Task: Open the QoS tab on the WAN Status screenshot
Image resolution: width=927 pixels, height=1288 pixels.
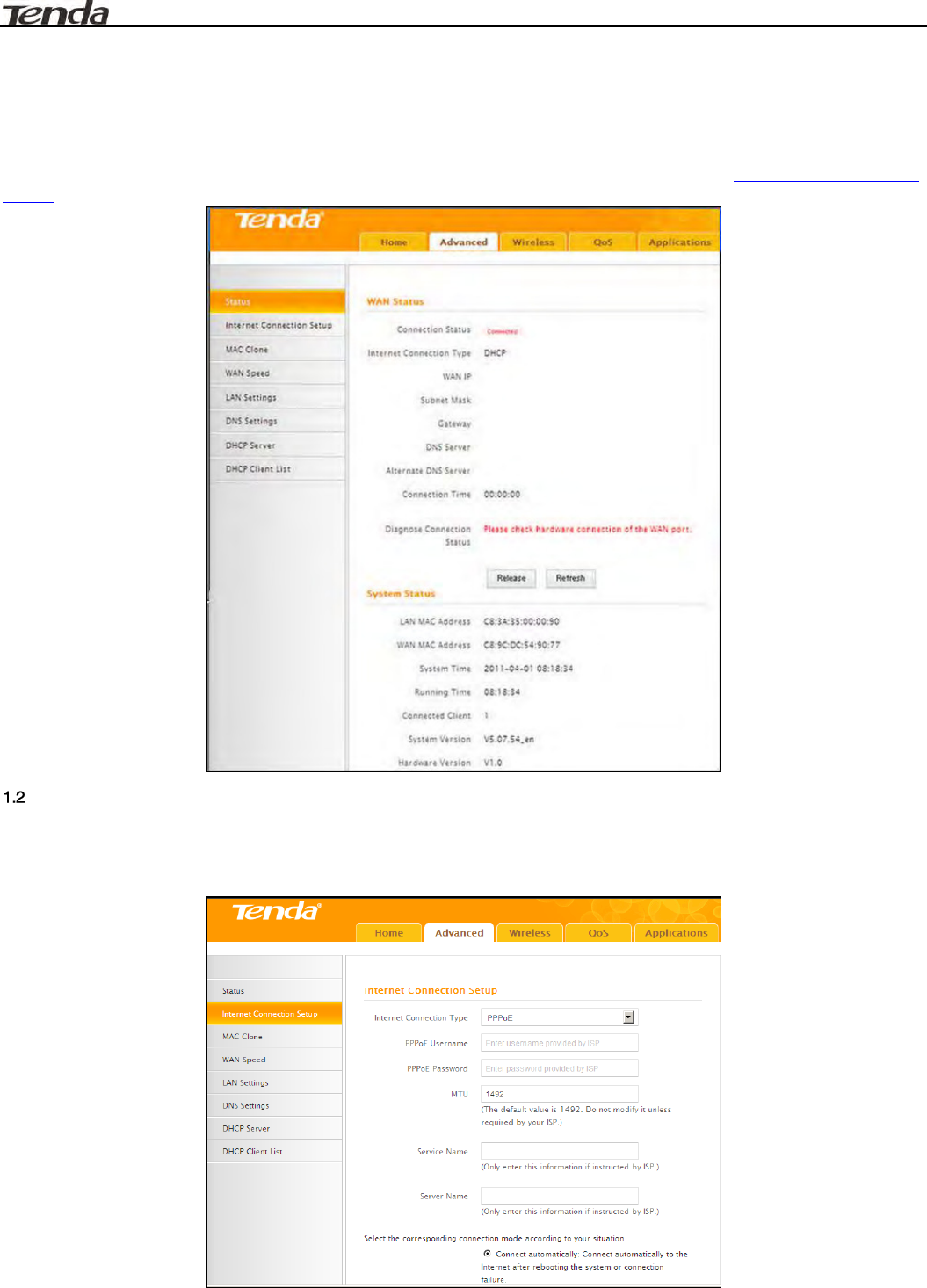Action: [x=603, y=242]
